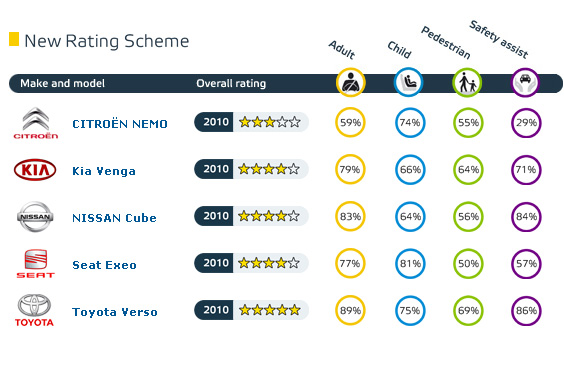Open the NISSAN Cube model link
564x365 pixels.
(114, 218)
